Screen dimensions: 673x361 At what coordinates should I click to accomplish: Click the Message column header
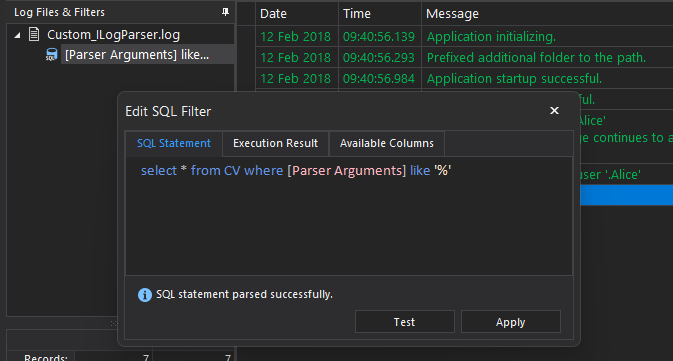[547, 14]
